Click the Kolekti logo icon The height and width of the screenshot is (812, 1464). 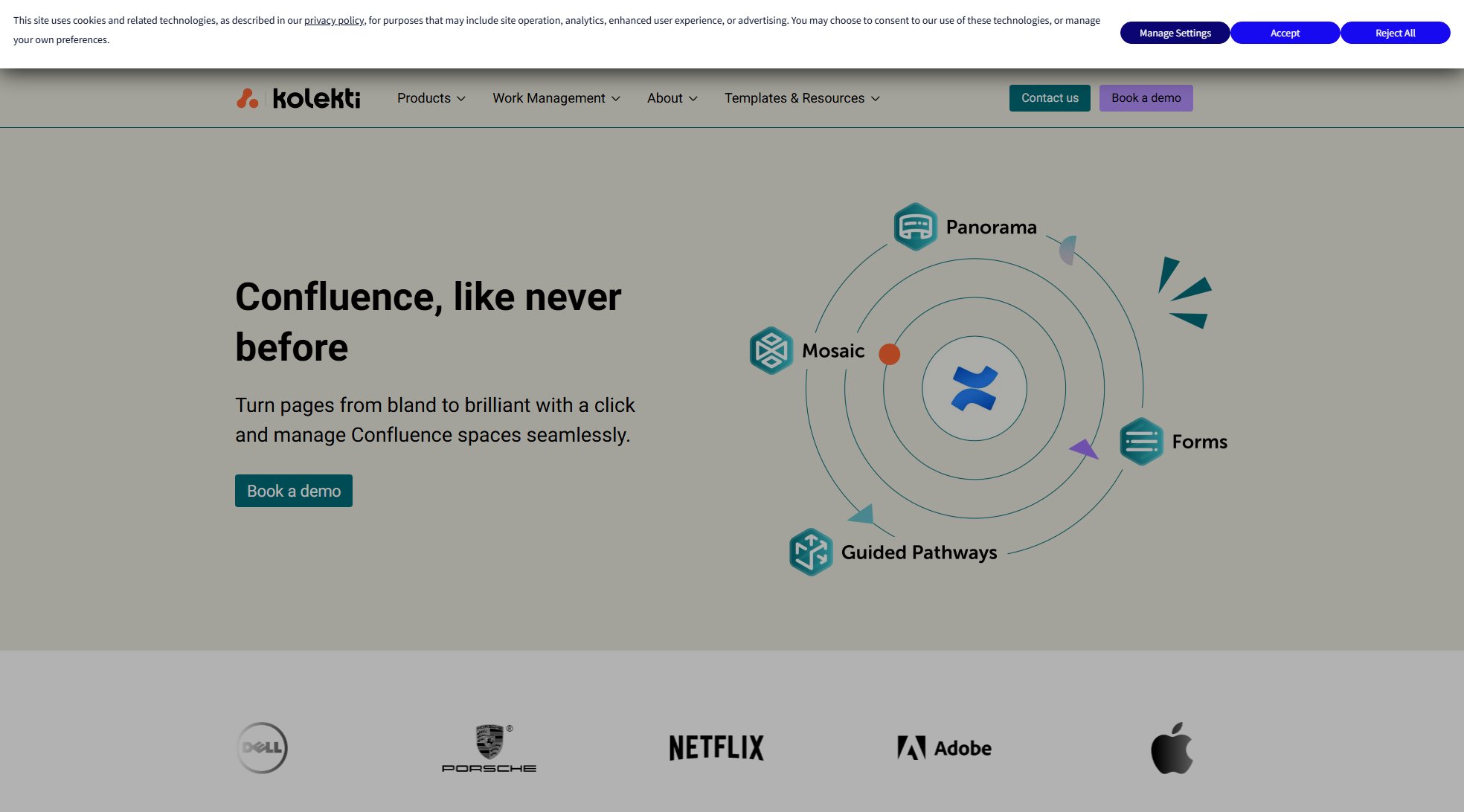tap(248, 98)
